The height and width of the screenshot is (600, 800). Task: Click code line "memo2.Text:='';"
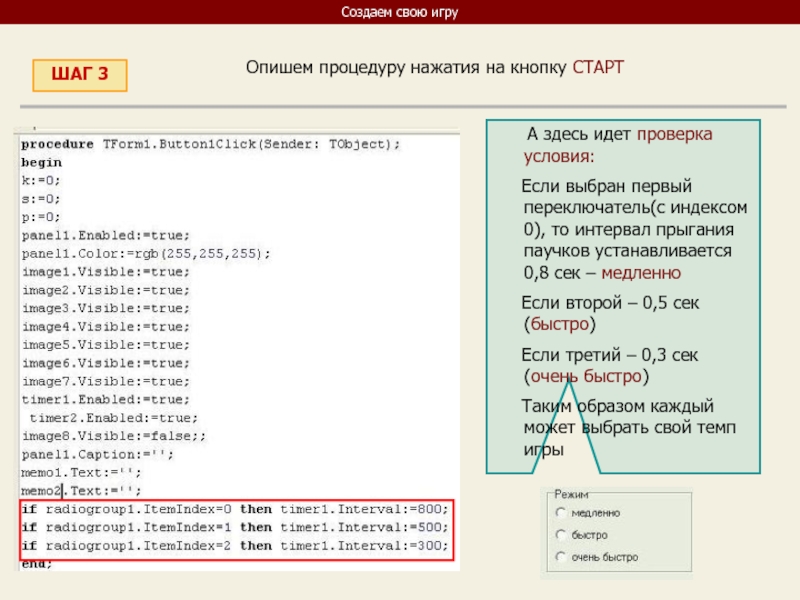click(x=81, y=491)
